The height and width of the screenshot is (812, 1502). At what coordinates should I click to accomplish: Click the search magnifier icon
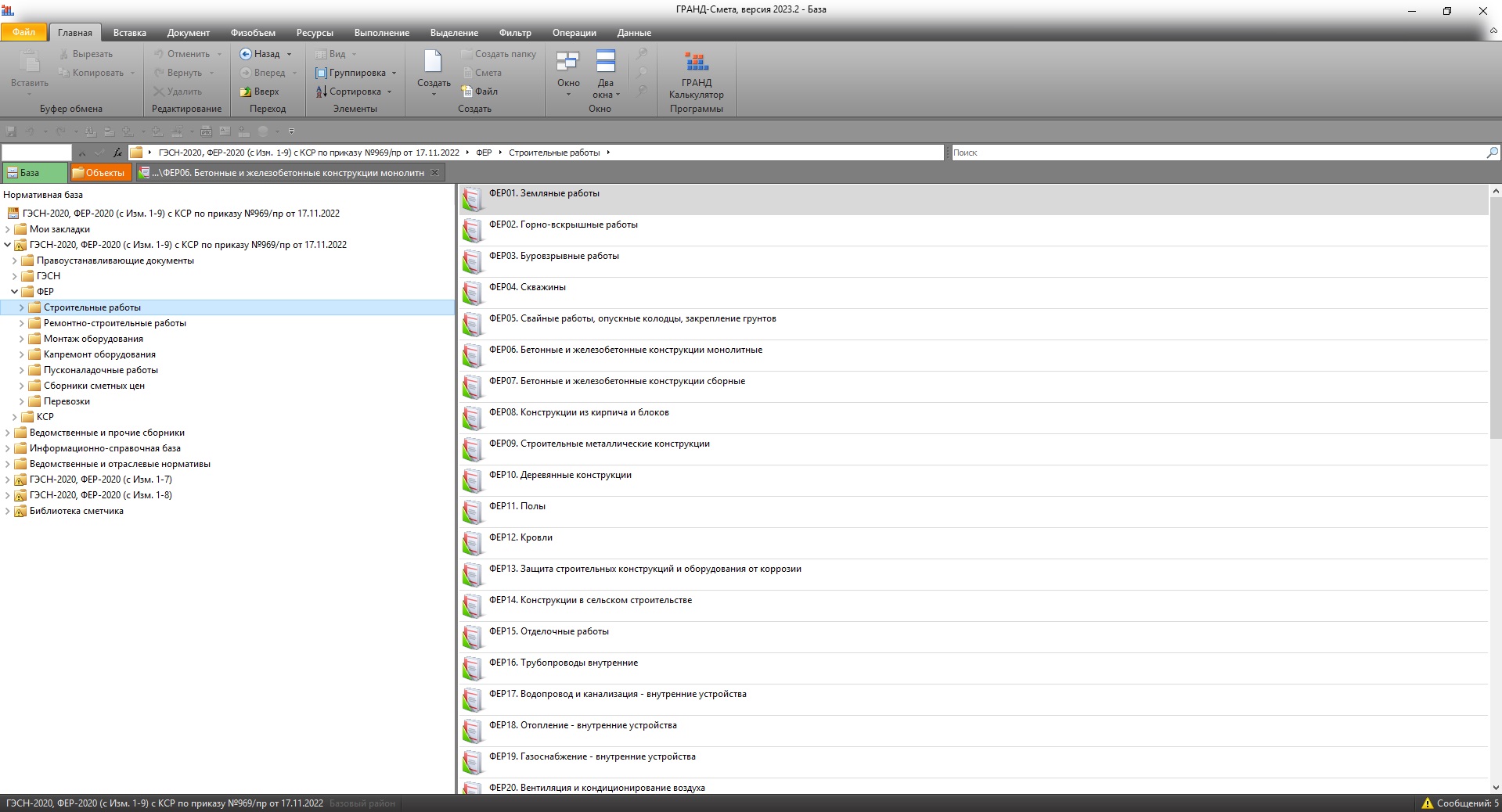pos(1492,153)
